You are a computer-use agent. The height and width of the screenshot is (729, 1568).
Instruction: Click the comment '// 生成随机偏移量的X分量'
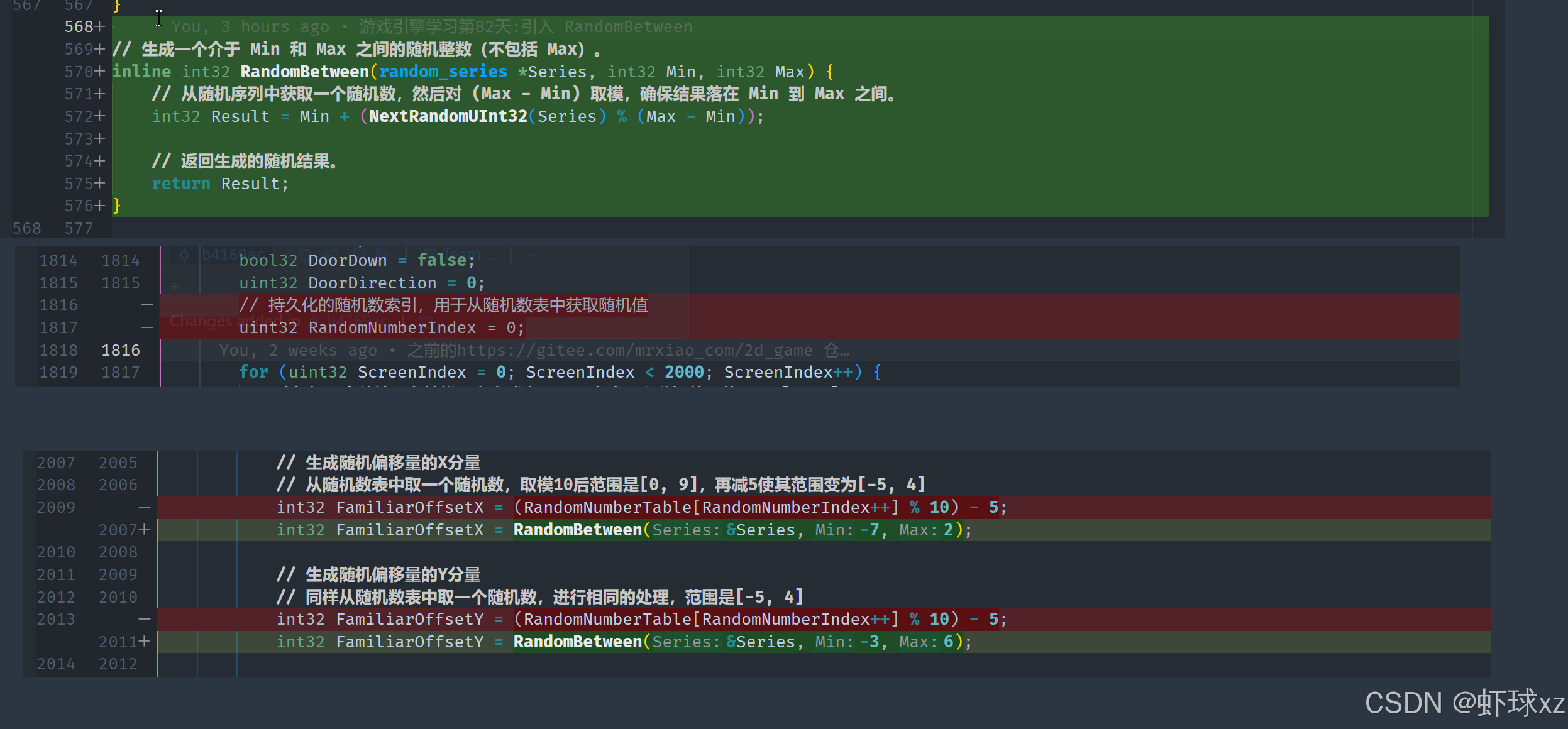[x=378, y=463]
